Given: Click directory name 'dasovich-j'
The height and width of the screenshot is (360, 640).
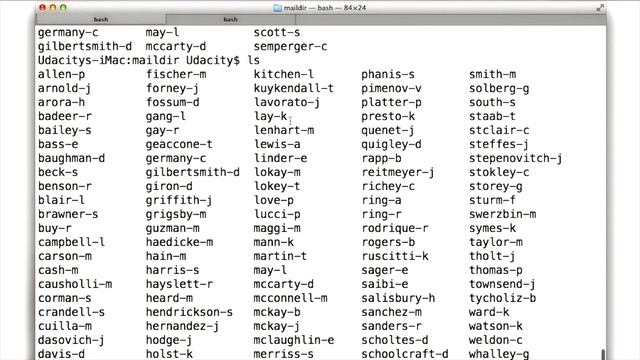Looking at the screenshot, I should click(x=71, y=340).
